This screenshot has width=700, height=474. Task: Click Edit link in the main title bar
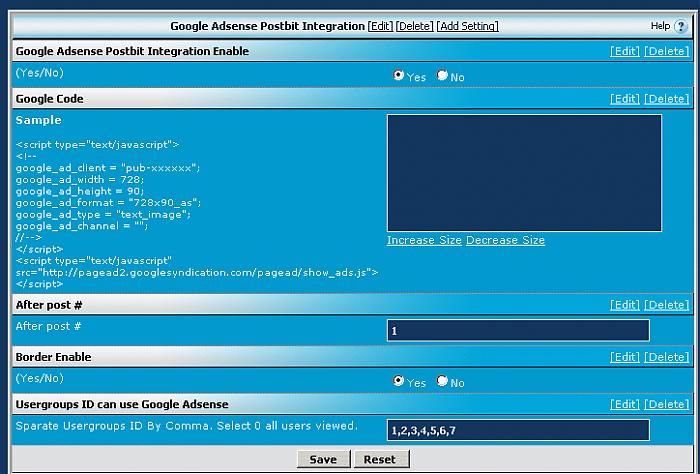tap(380, 26)
